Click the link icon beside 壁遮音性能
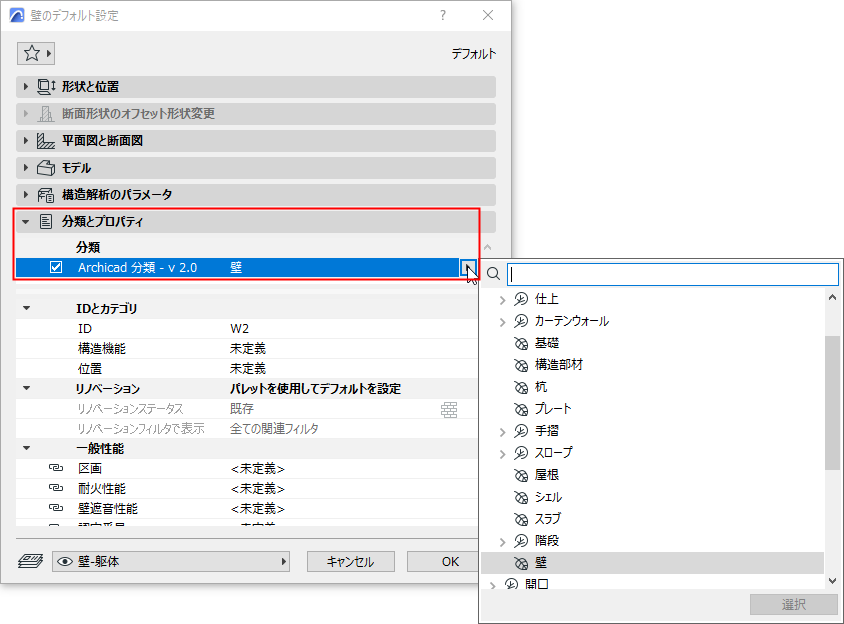Viewport: 844px width, 624px height. pos(55,508)
